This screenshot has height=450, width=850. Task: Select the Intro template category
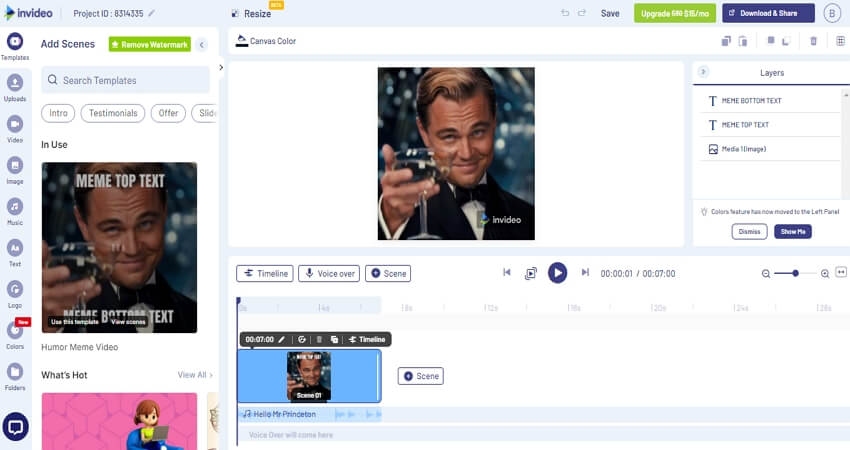58,113
